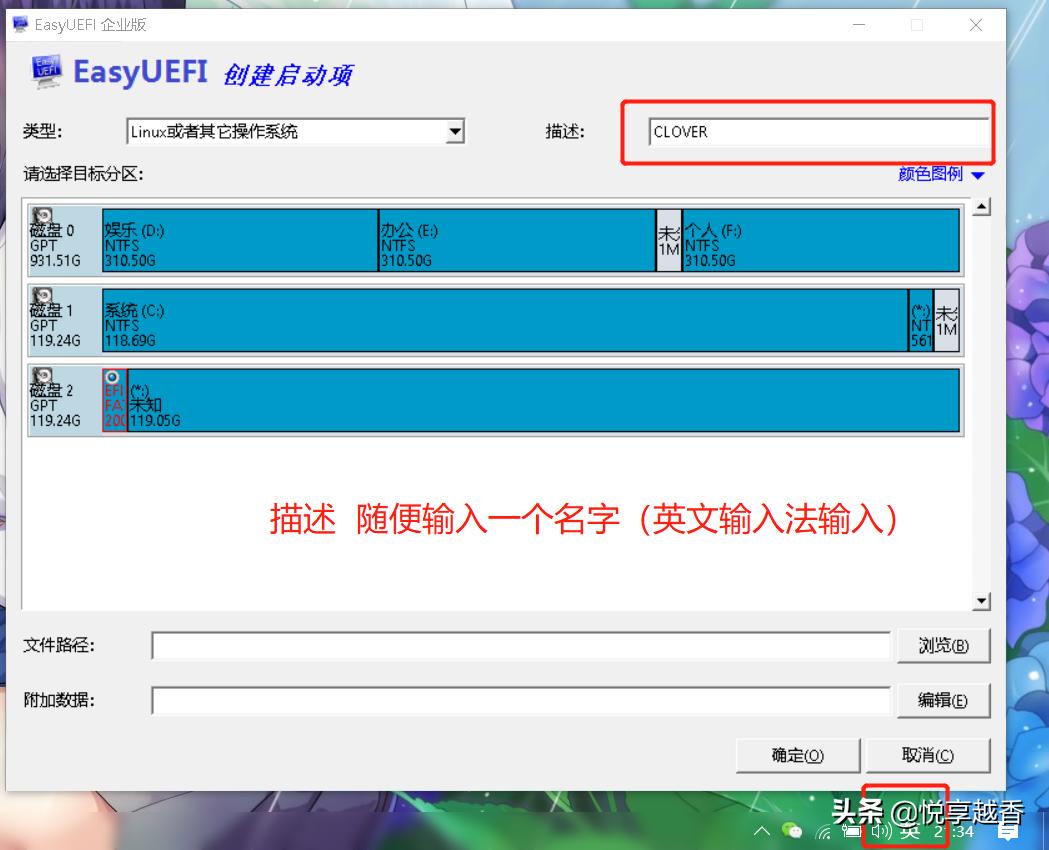Click the EasyUEFI title bar icon

(18, 25)
